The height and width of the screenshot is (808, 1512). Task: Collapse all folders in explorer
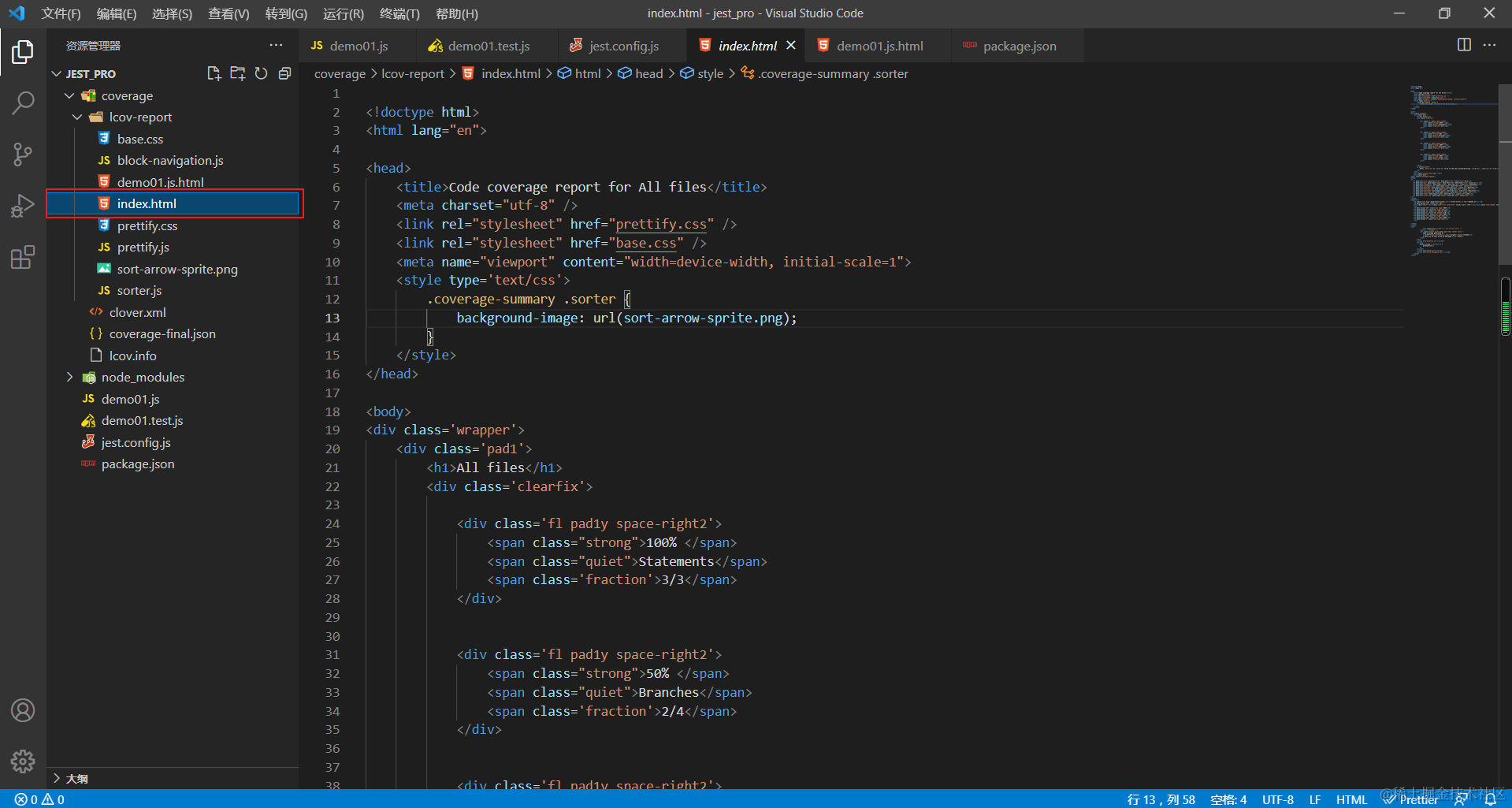(284, 73)
